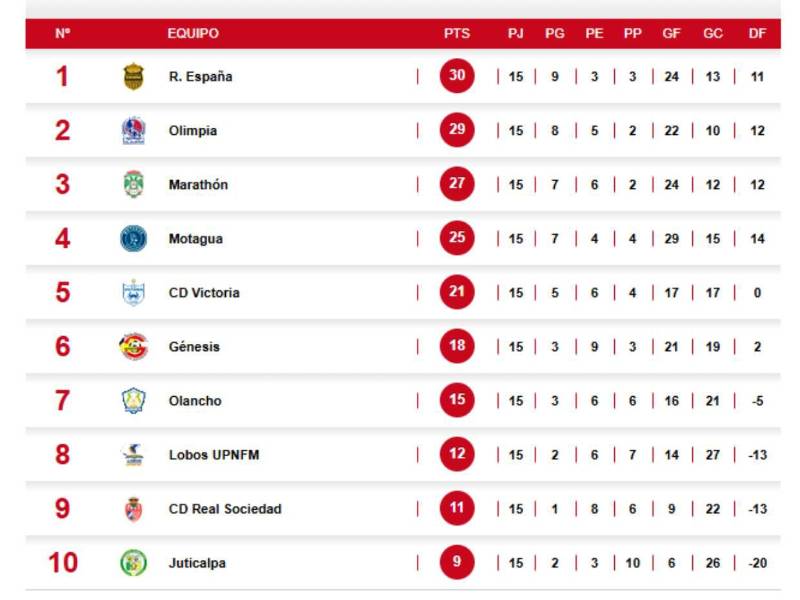Open the Motagua team name link
The image size is (800, 600).
coord(196,239)
